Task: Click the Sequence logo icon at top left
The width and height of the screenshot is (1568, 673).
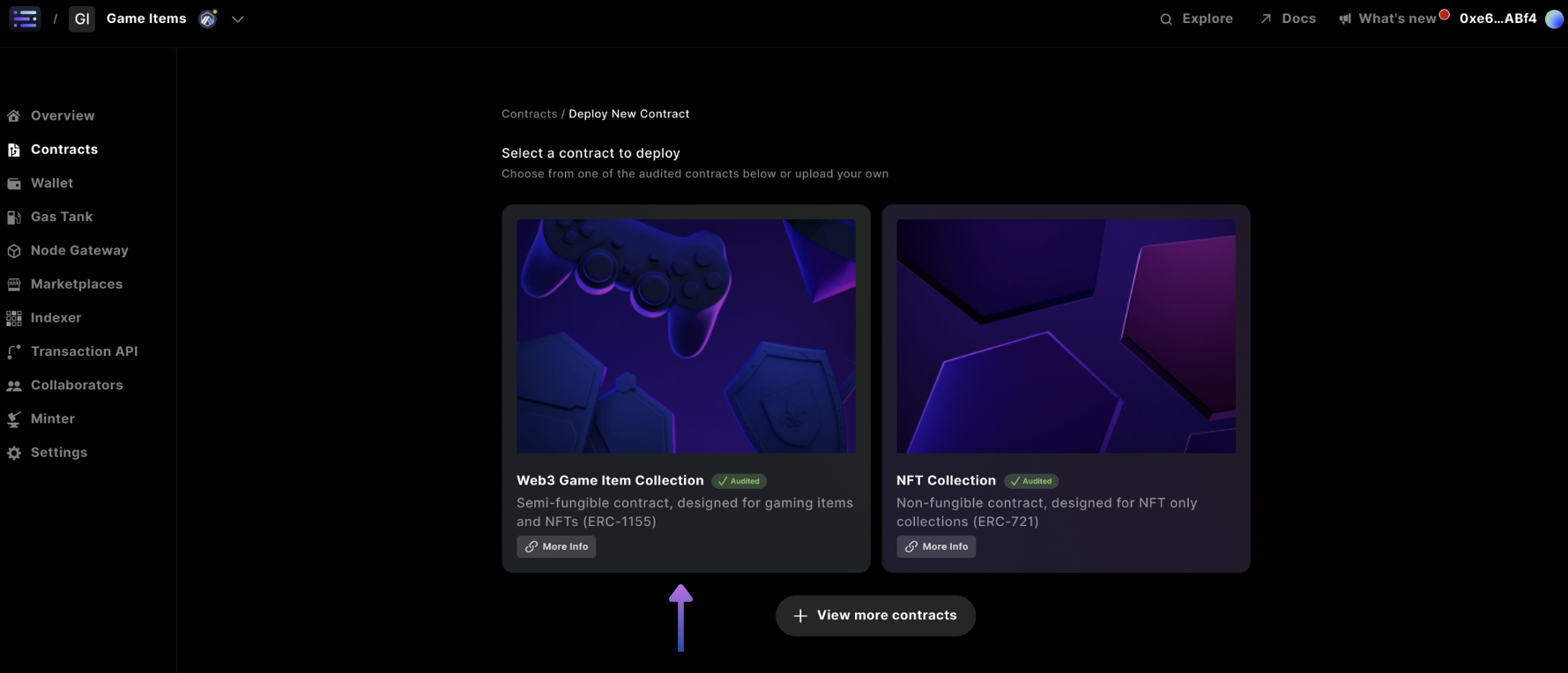Action: [x=25, y=18]
